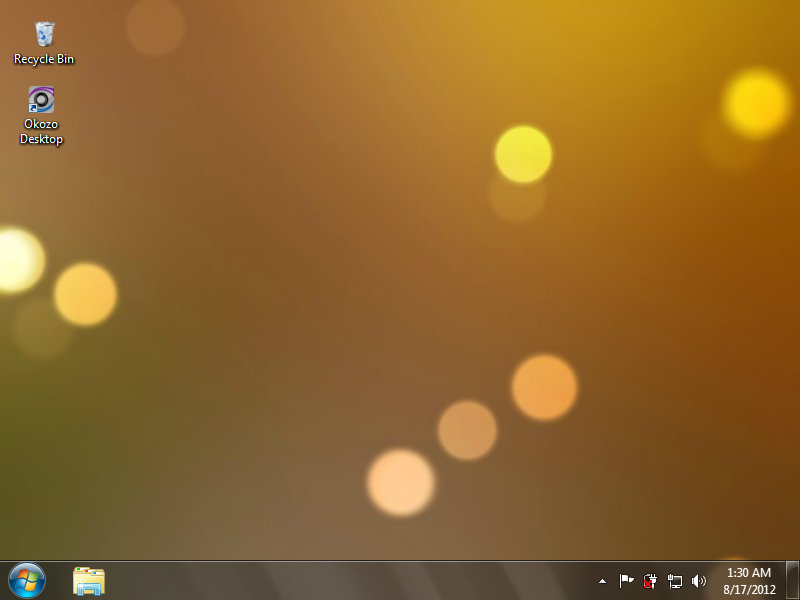Click the Show Desktop button strip

click(792, 581)
